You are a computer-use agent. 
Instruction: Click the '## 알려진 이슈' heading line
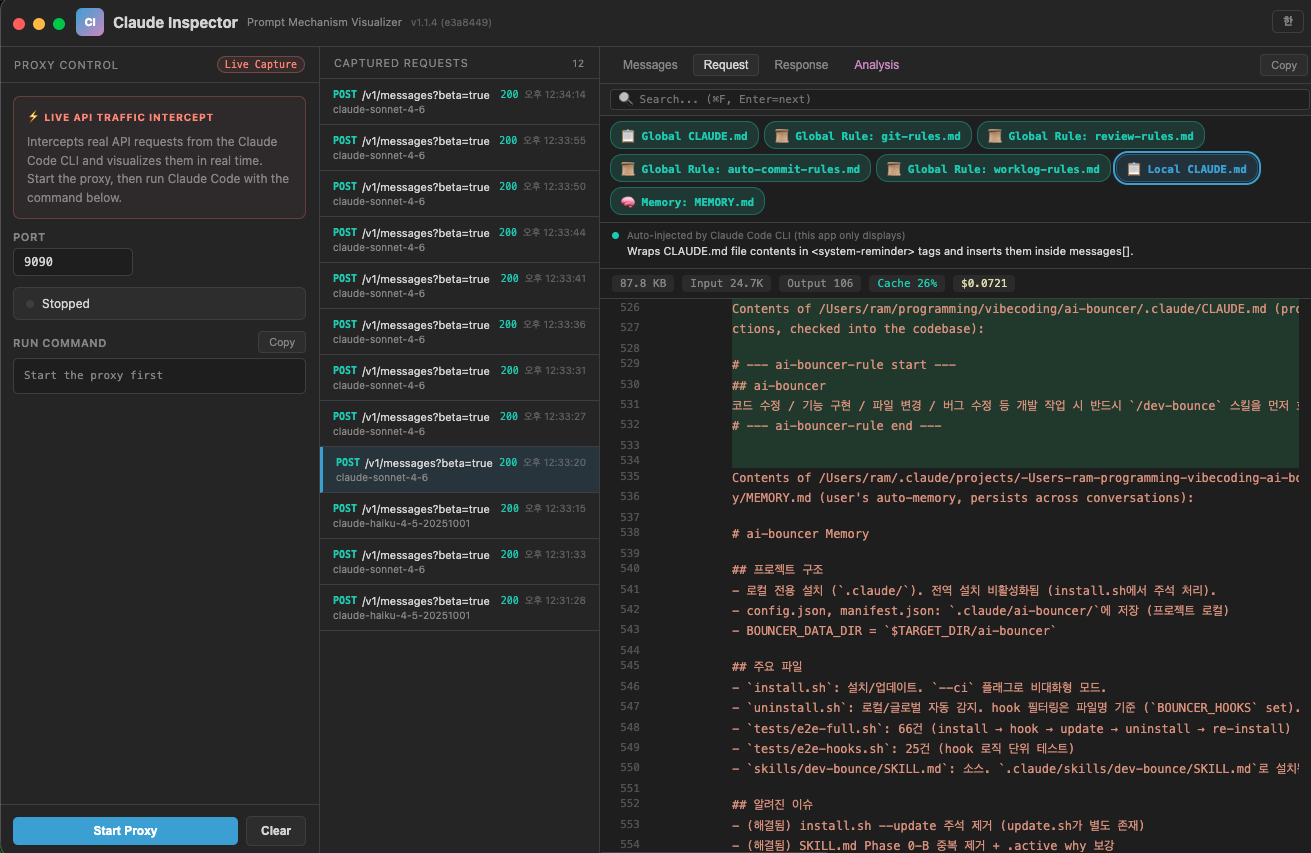(772, 805)
